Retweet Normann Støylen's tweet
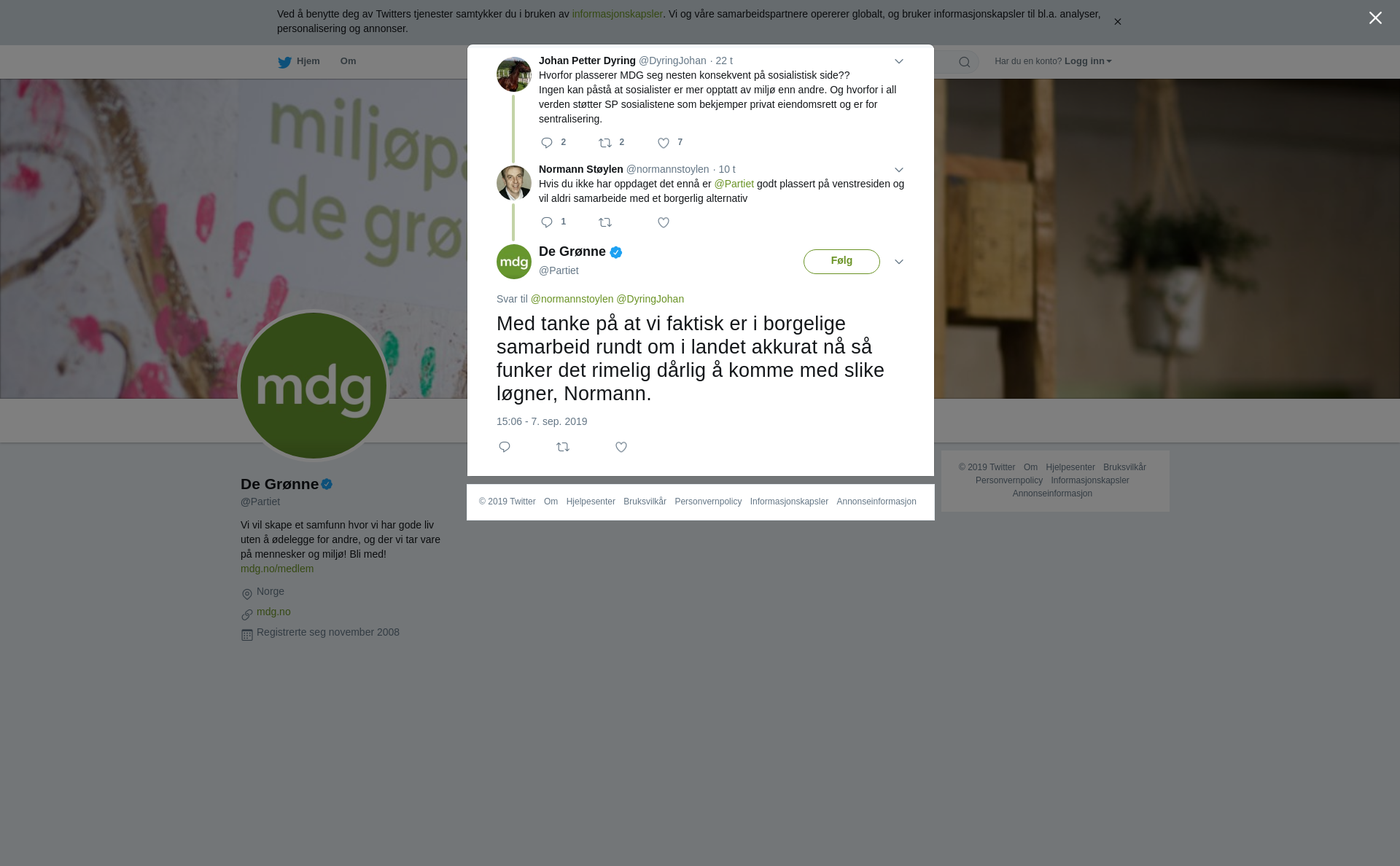This screenshot has width=1400, height=866. (x=605, y=222)
